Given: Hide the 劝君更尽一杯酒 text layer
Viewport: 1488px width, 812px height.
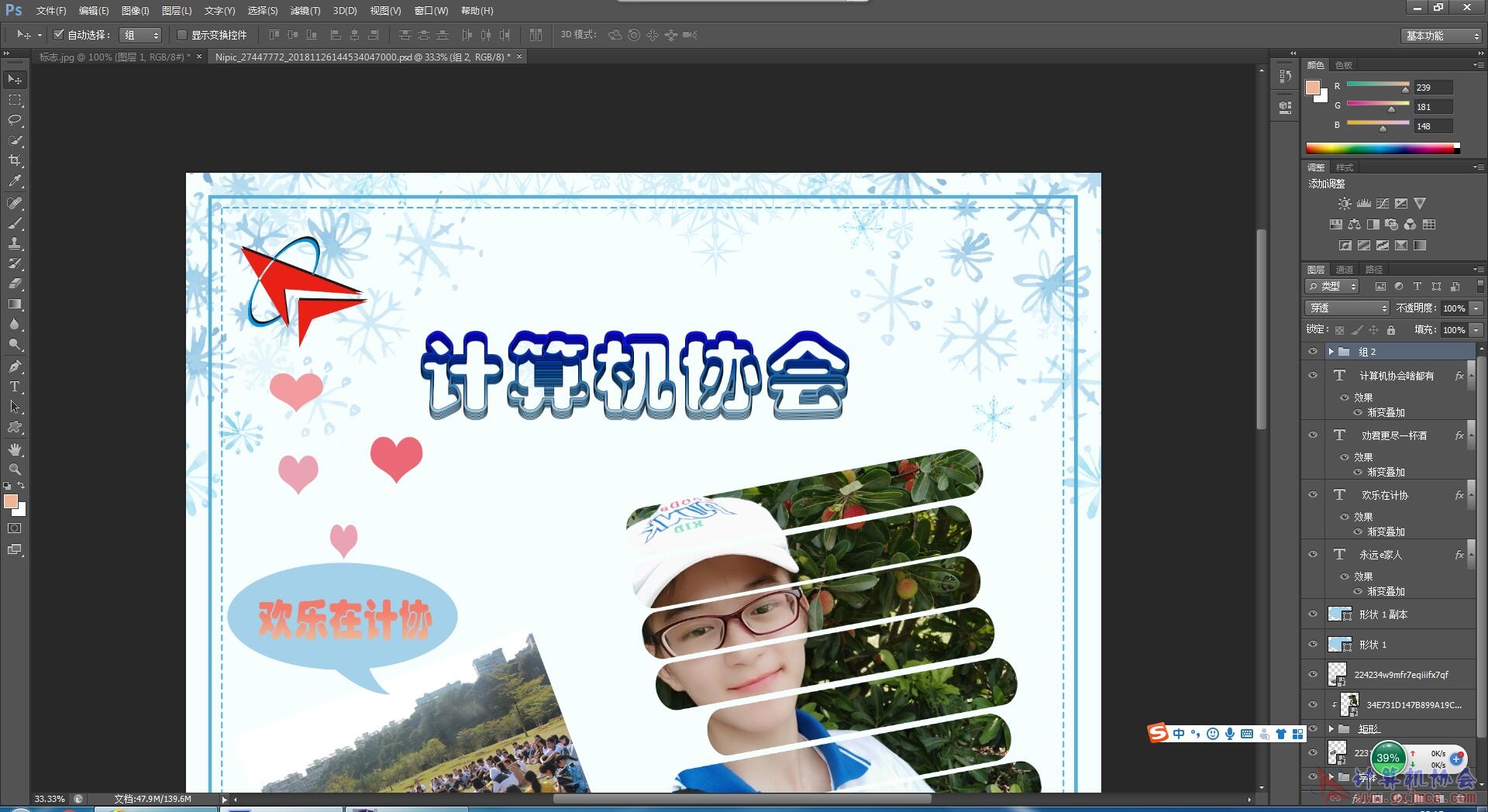Looking at the screenshot, I should pos(1313,435).
